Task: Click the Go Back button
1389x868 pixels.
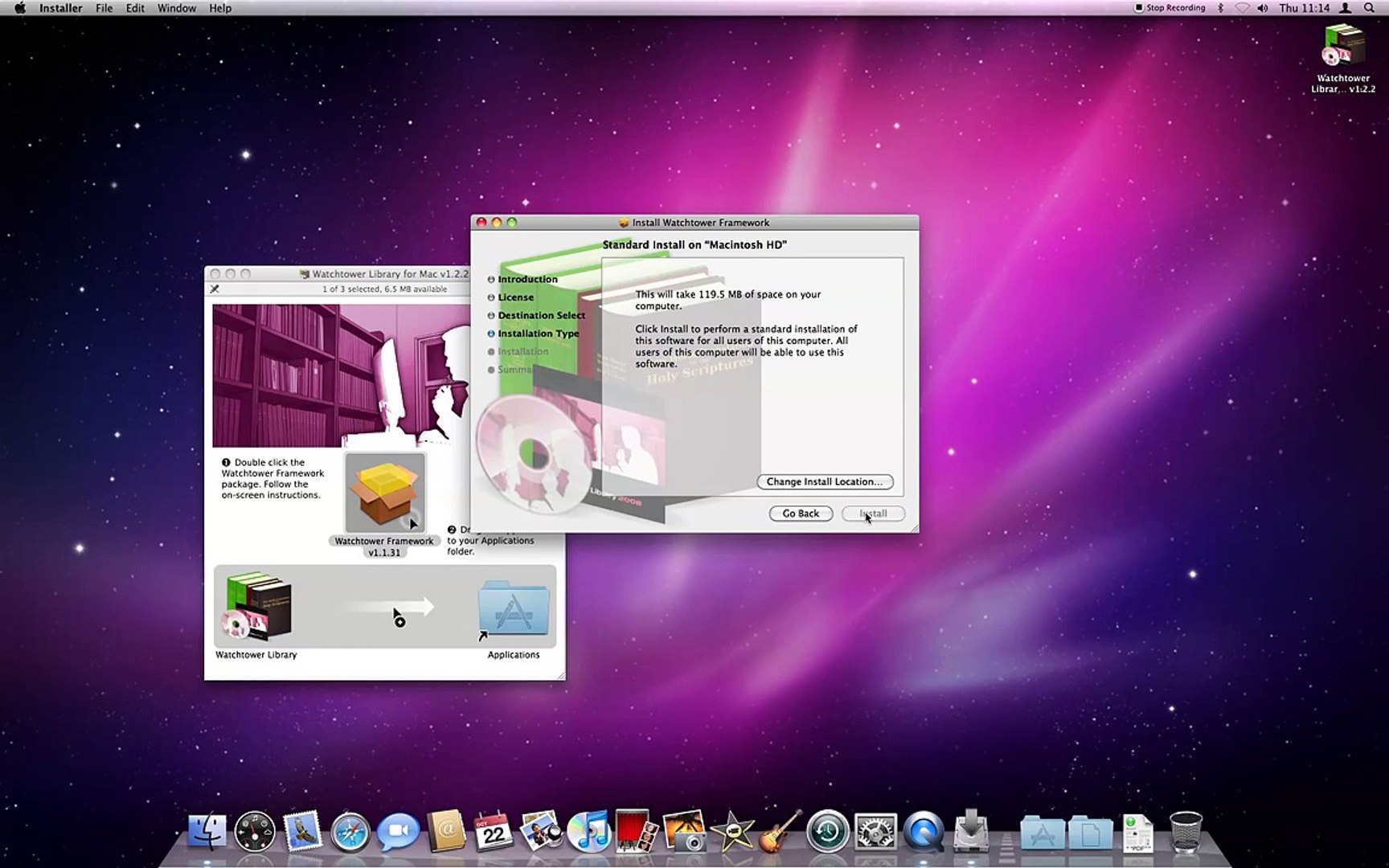Action: [801, 514]
